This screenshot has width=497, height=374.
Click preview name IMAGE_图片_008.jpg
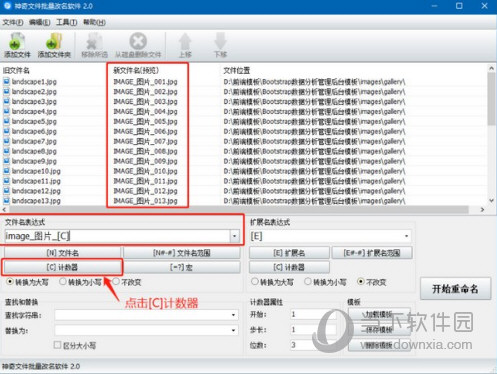point(145,151)
